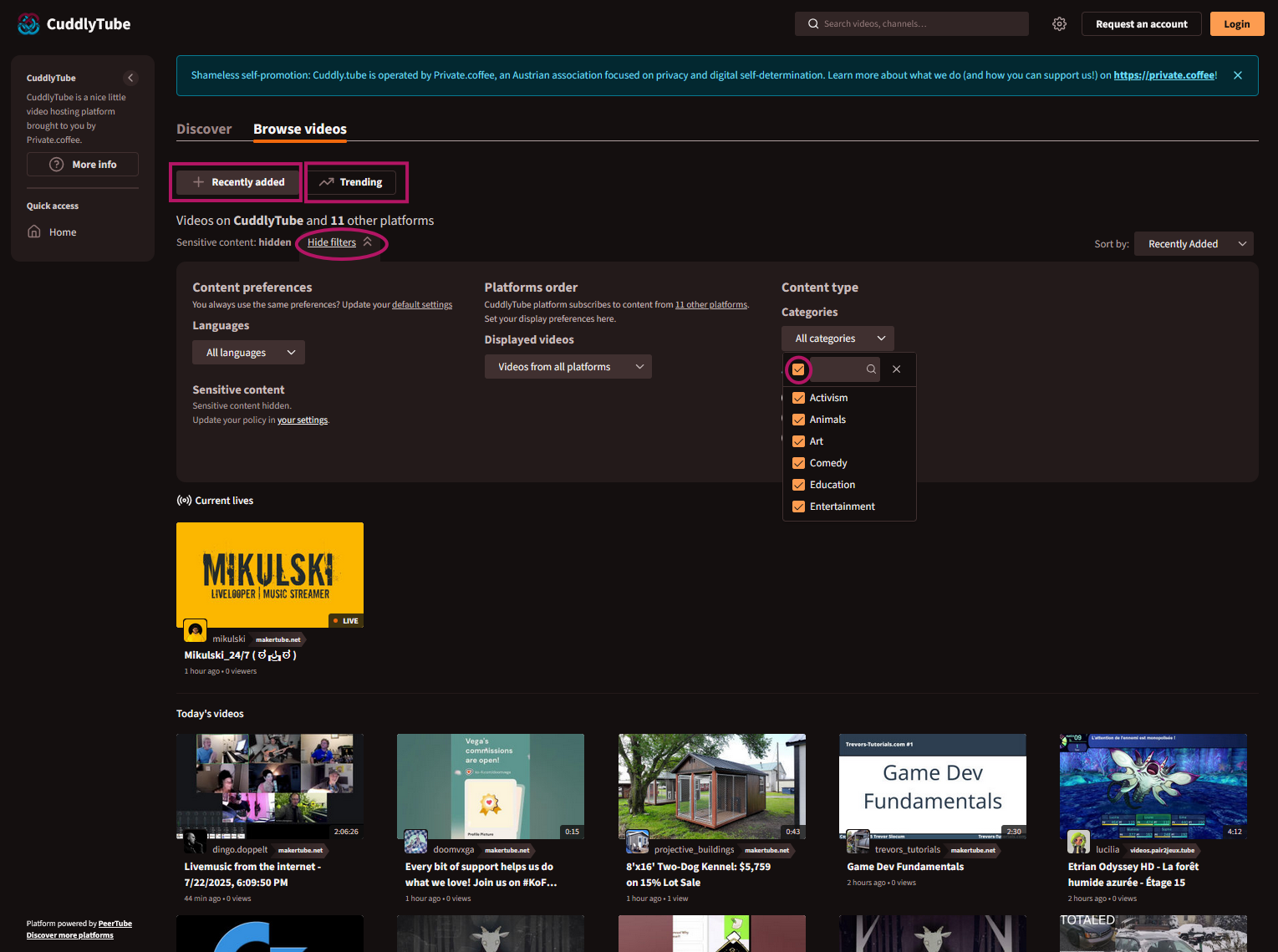Click the Home icon in Quick access
1278x952 pixels.
point(34,232)
